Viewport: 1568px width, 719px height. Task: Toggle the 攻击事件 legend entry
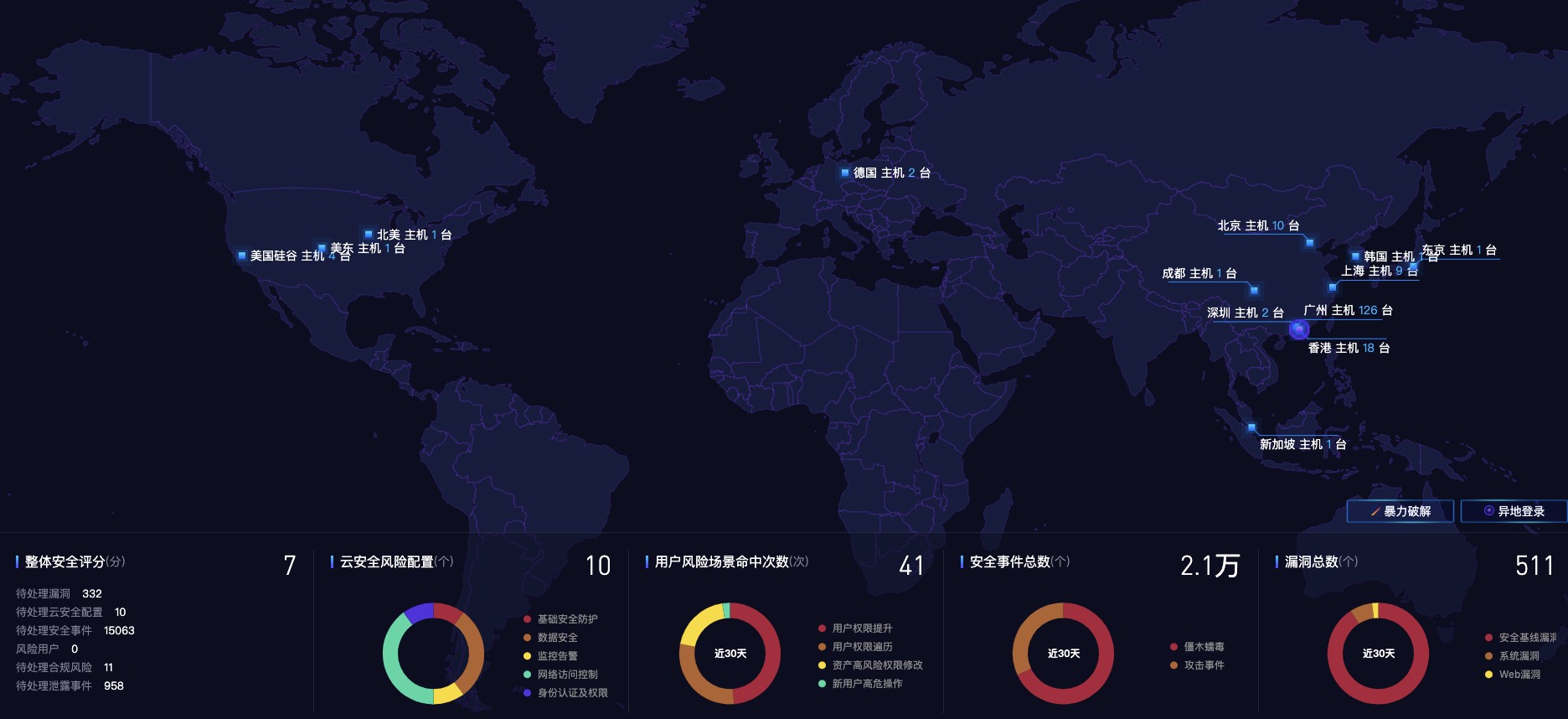pyautogui.click(x=1197, y=665)
